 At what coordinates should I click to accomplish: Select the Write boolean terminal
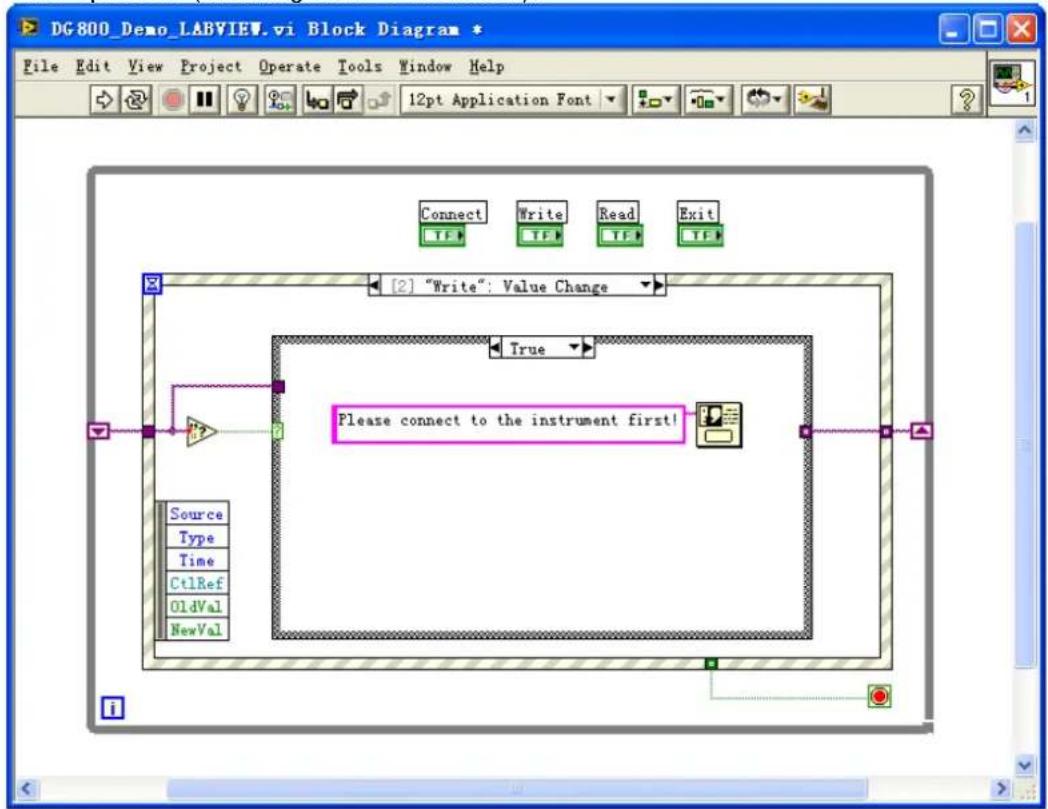click(540, 235)
